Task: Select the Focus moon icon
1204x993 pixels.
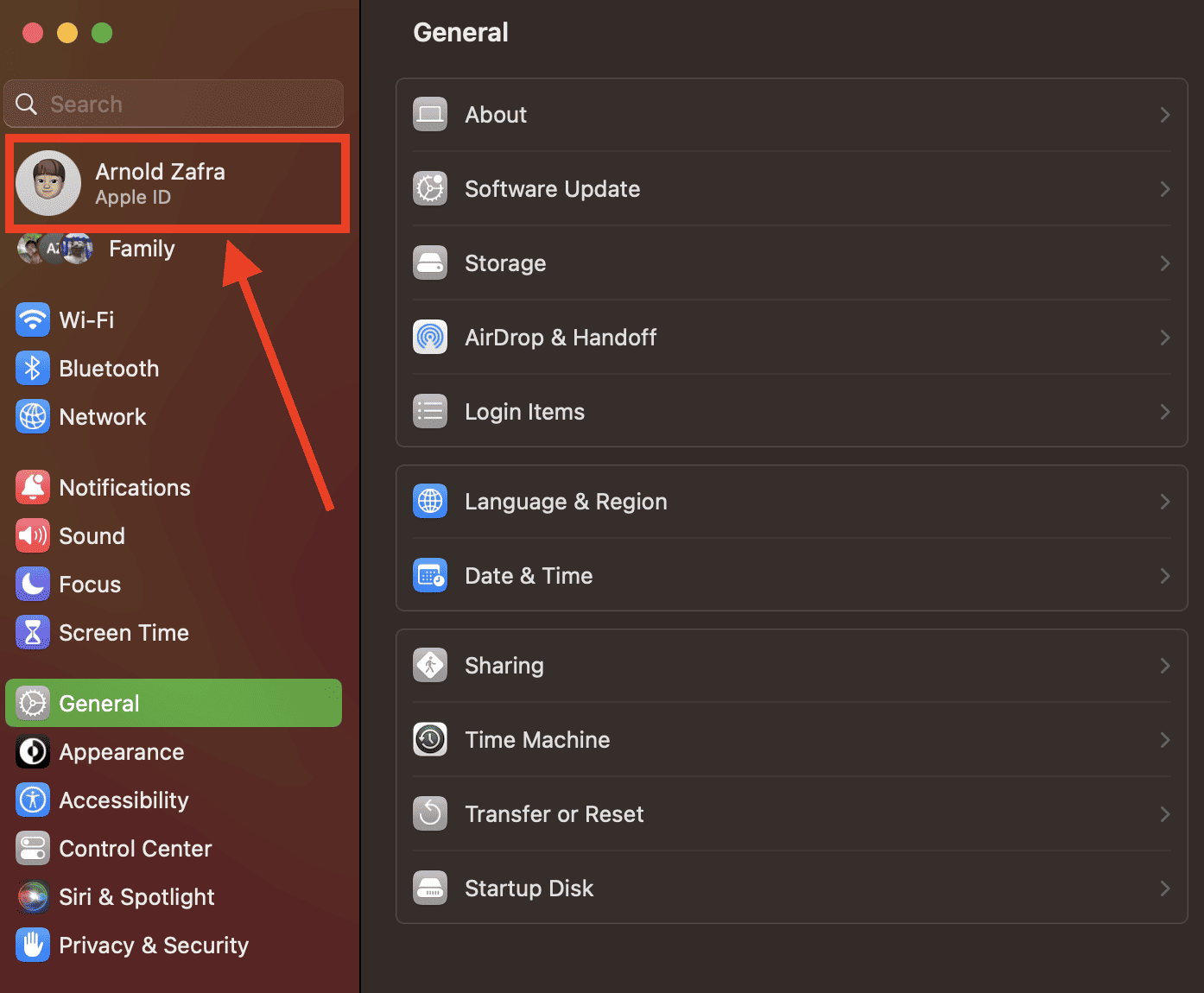Action: click(x=33, y=585)
